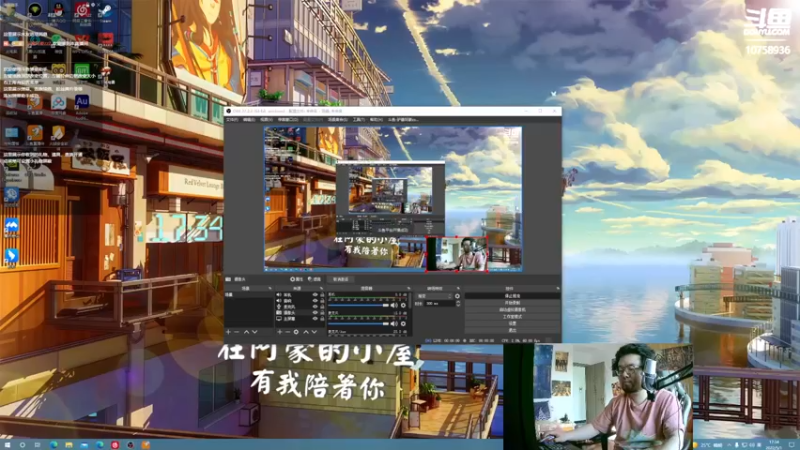Open the QQ penguin desktop icon
This screenshot has width=800, height=450.
58,12
